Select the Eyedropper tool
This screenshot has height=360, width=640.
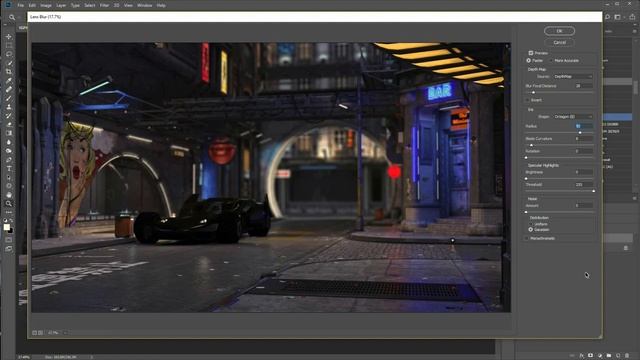point(9,80)
